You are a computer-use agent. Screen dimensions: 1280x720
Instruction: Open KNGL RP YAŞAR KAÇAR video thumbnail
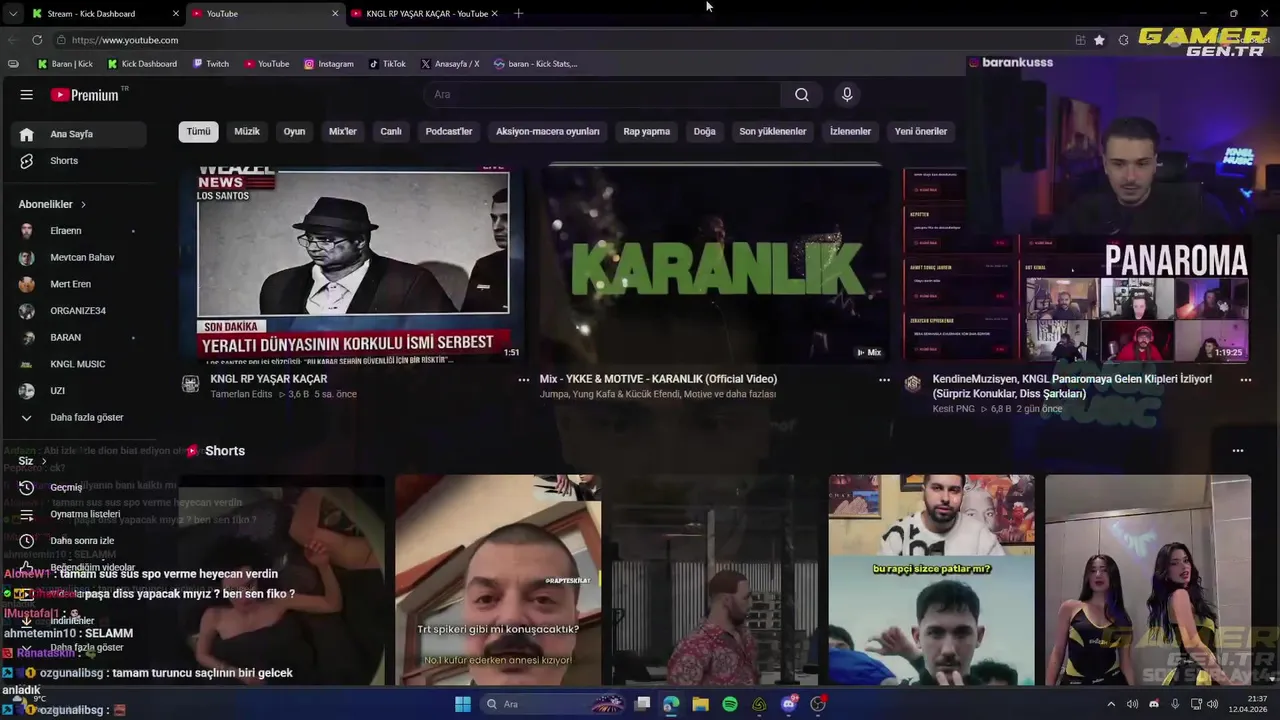[352, 264]
